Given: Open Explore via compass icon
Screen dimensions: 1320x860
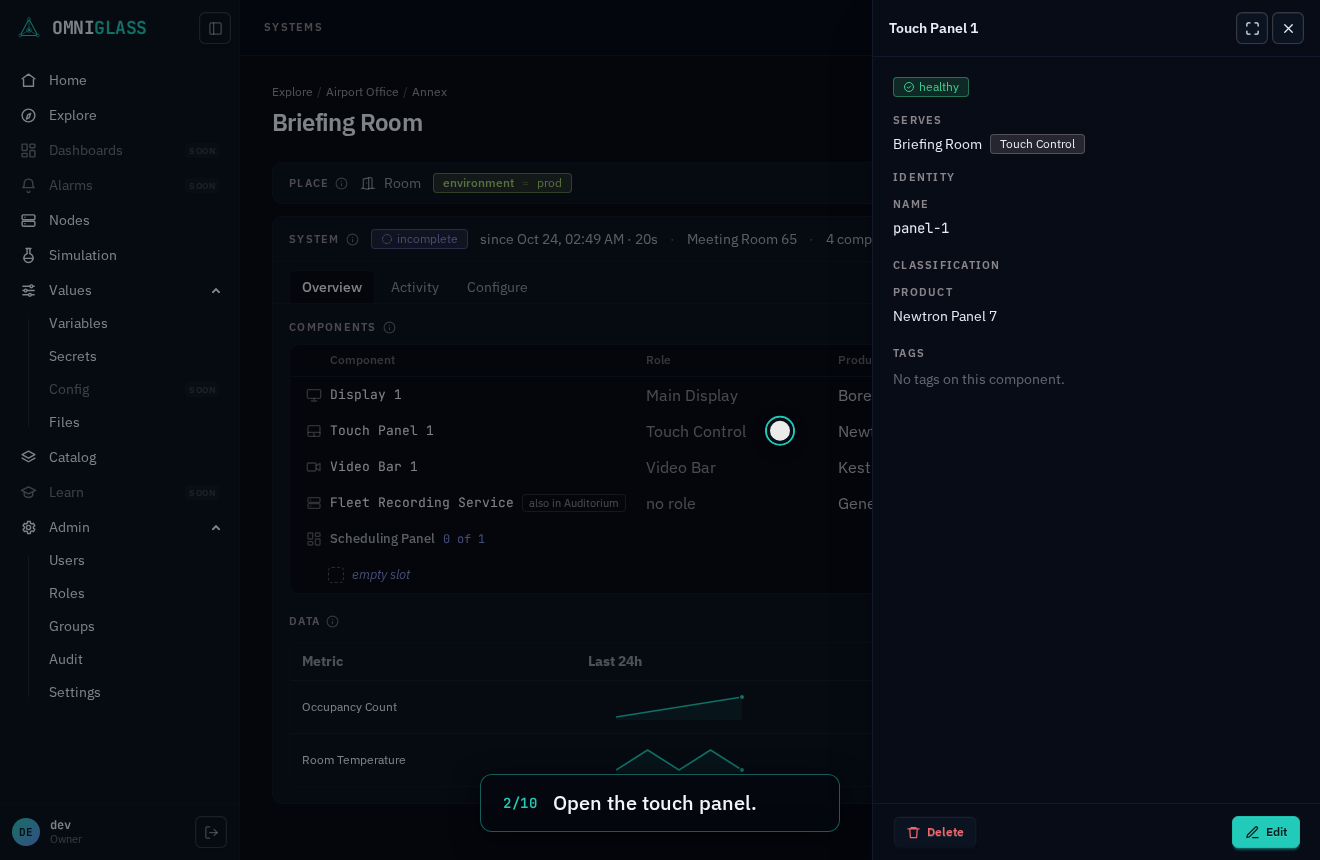Looking at the screenshot, I should 29,115.
